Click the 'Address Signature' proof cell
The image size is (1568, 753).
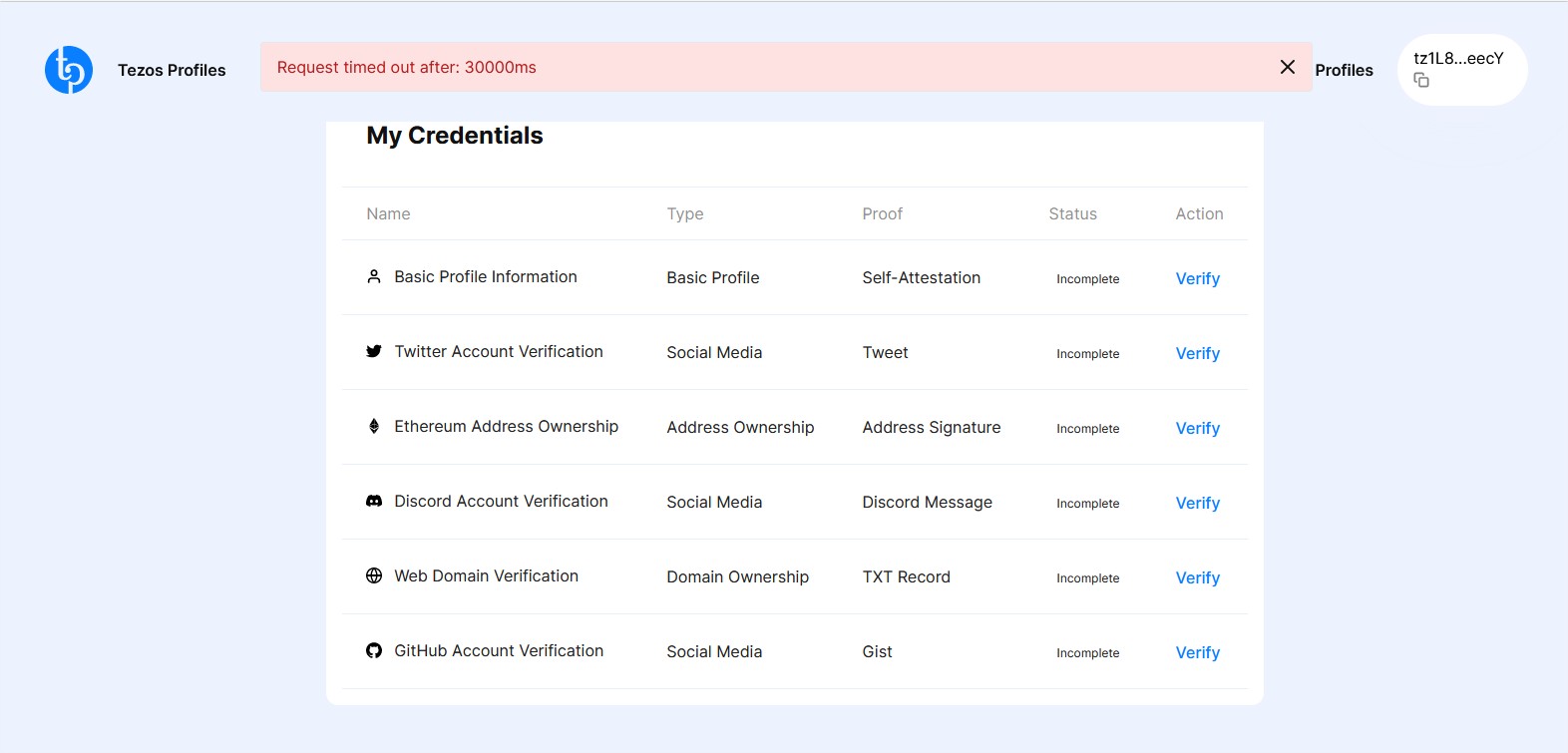click(932, 427)
